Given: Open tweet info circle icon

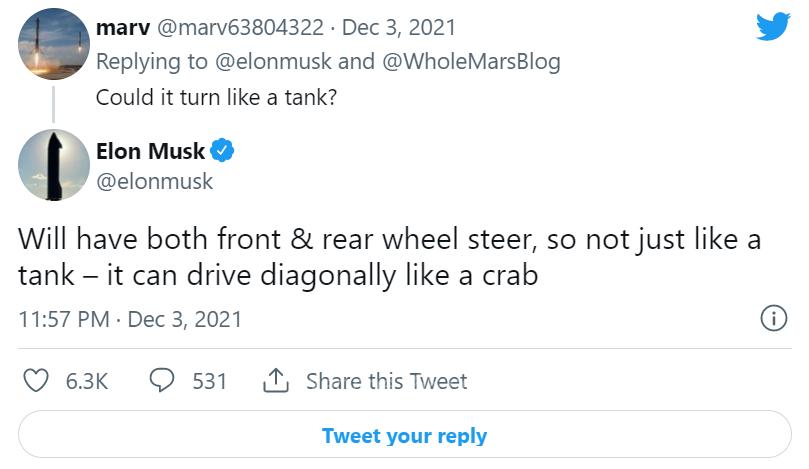Looking at the screenshot, I should 772,320.
